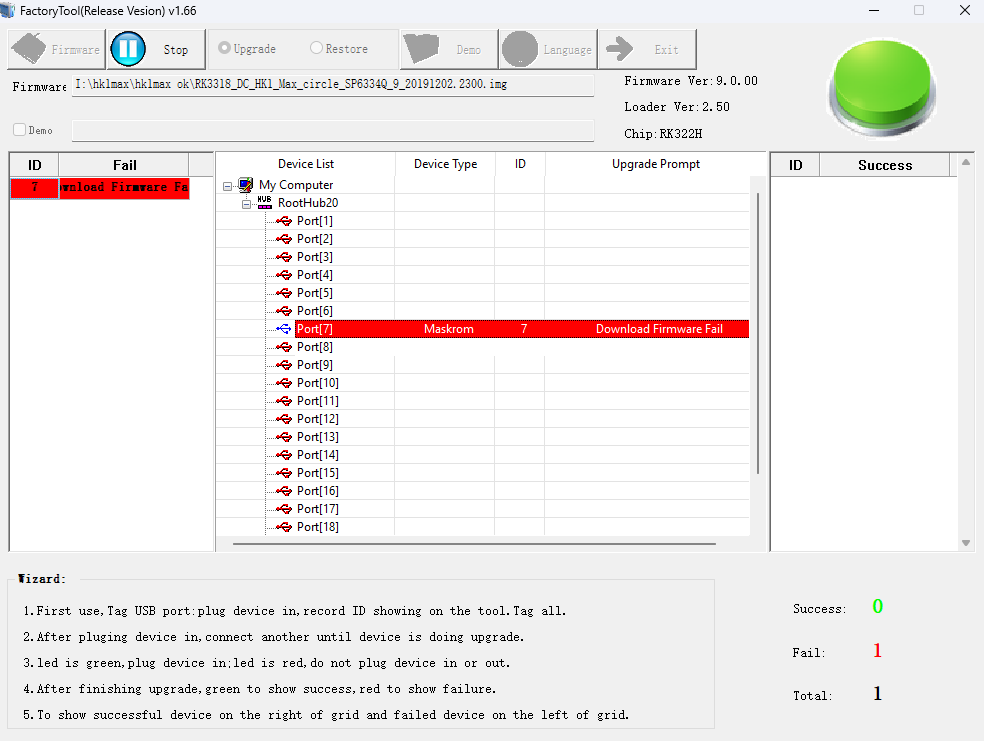This screenshot has height=741, width=984.
Task: Collapse the My Computer tree node
Action: [228, 186]
